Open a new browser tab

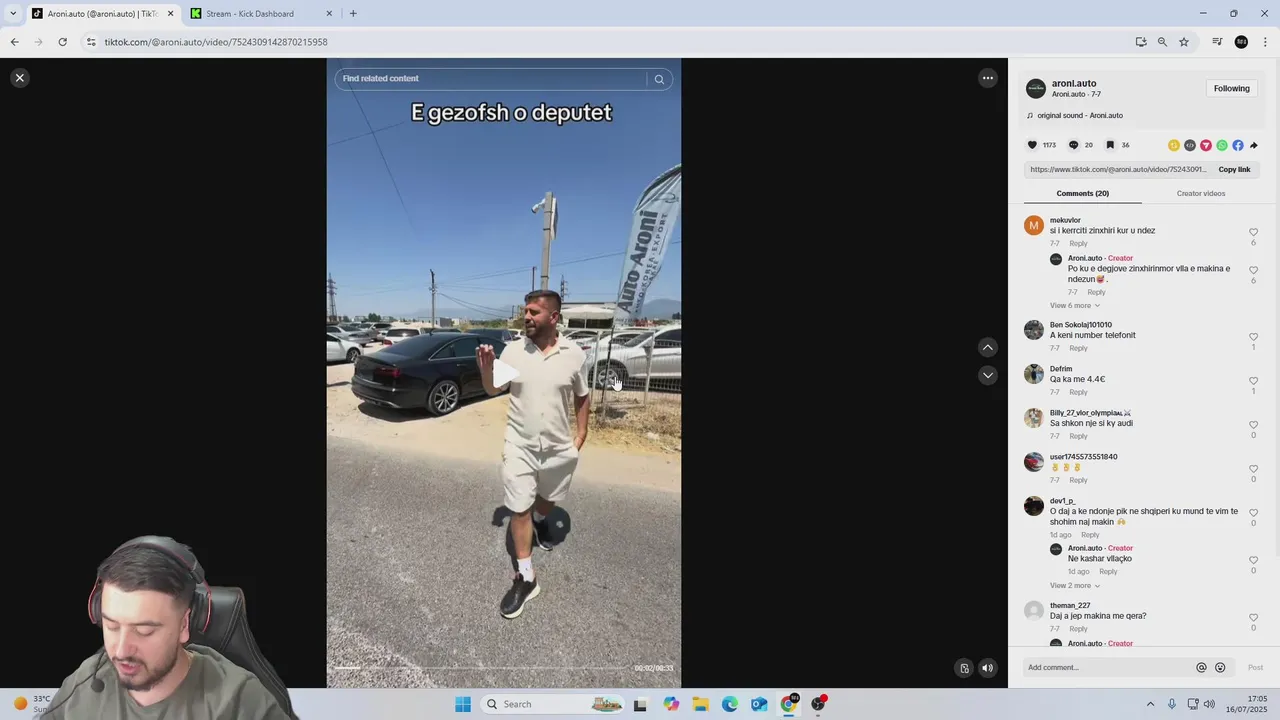353,14
